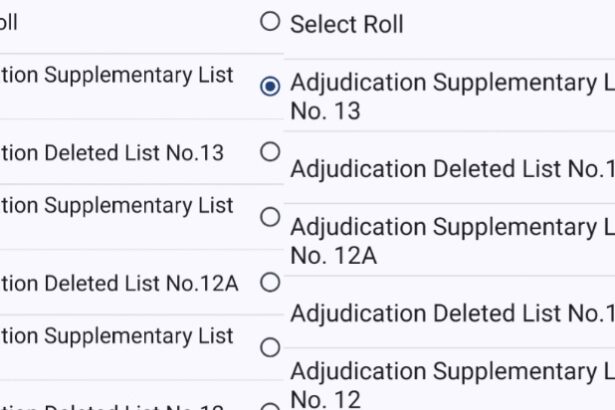Image resolution: width=615 pixels, height=410 pixels.
Task: Click left panel's "Deleted List No.13" entry
Action: (112, 153)
